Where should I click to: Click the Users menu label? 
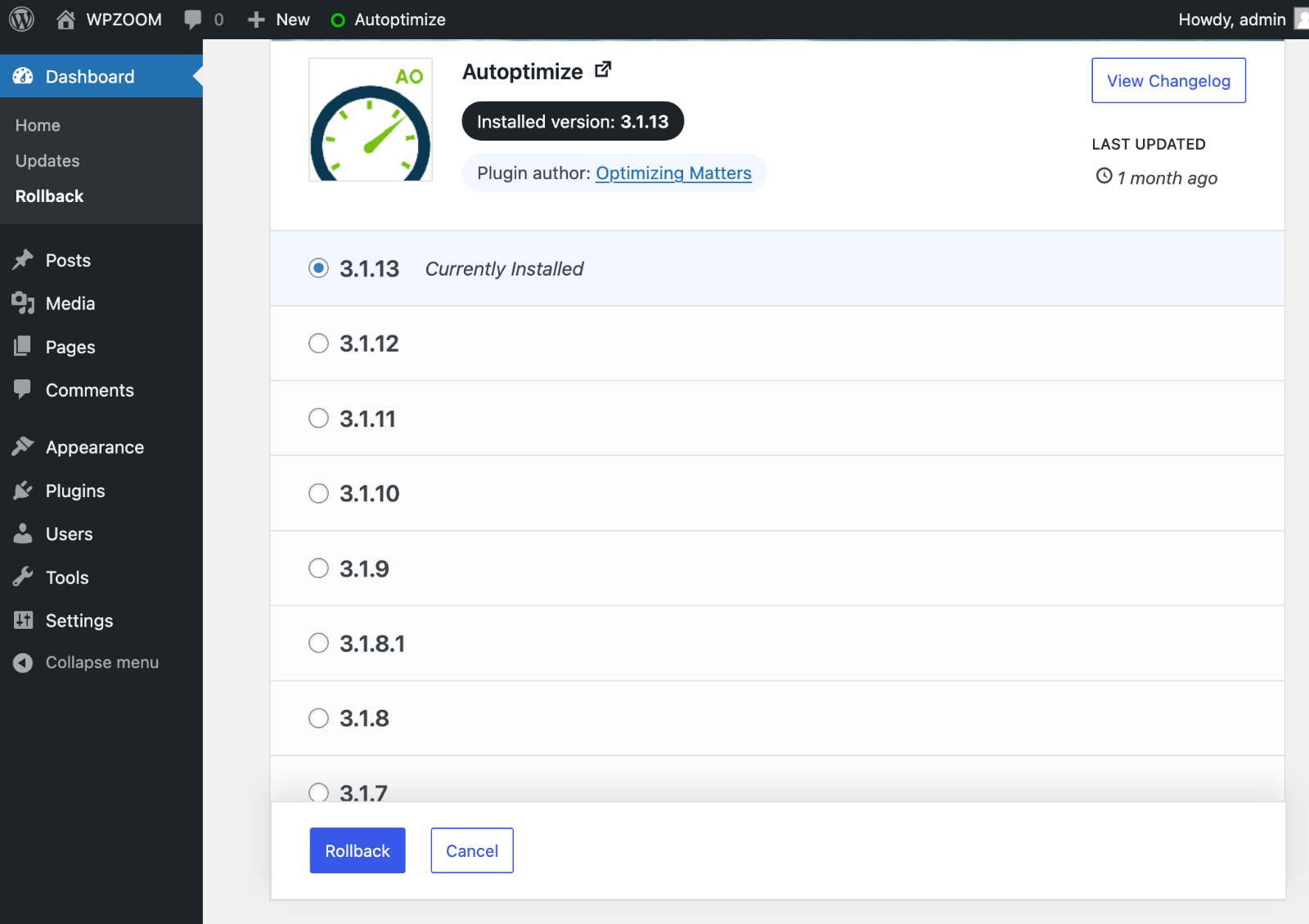tap(70, 534)
